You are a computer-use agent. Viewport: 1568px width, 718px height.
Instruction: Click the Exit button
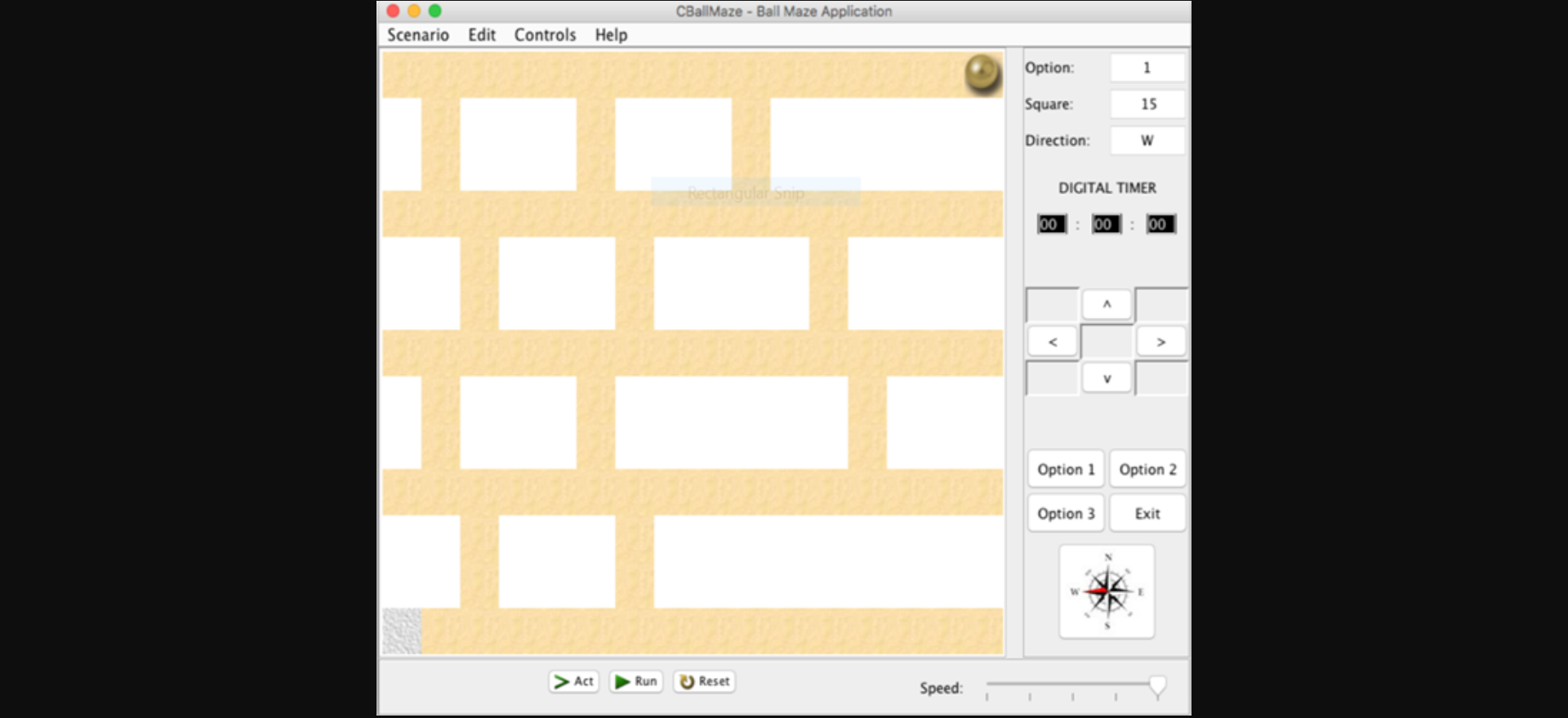1147,514
